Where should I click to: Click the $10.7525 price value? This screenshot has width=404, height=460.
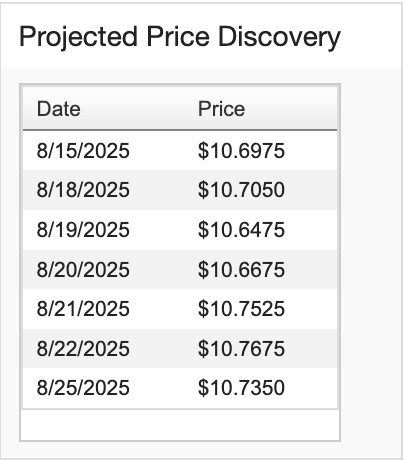pyautogui.click(x=241, y=309)
